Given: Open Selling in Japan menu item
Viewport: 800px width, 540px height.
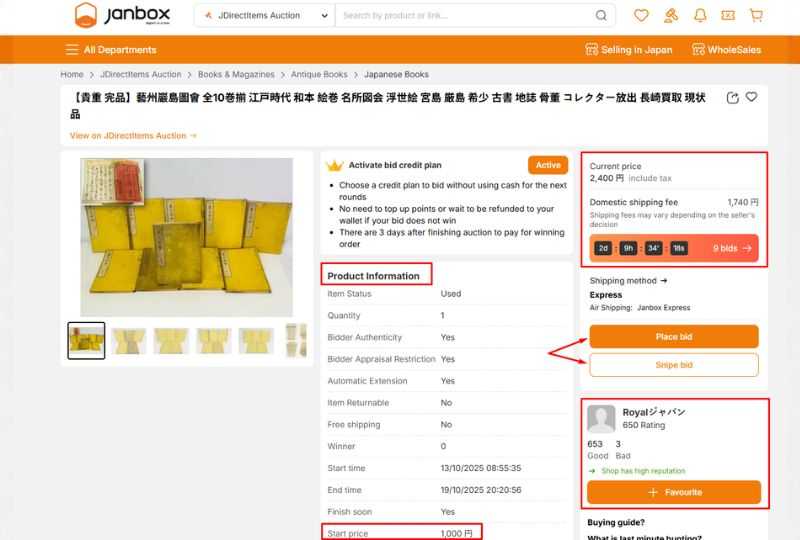Looking at the screenshot, I should click(x=628, y=50).
